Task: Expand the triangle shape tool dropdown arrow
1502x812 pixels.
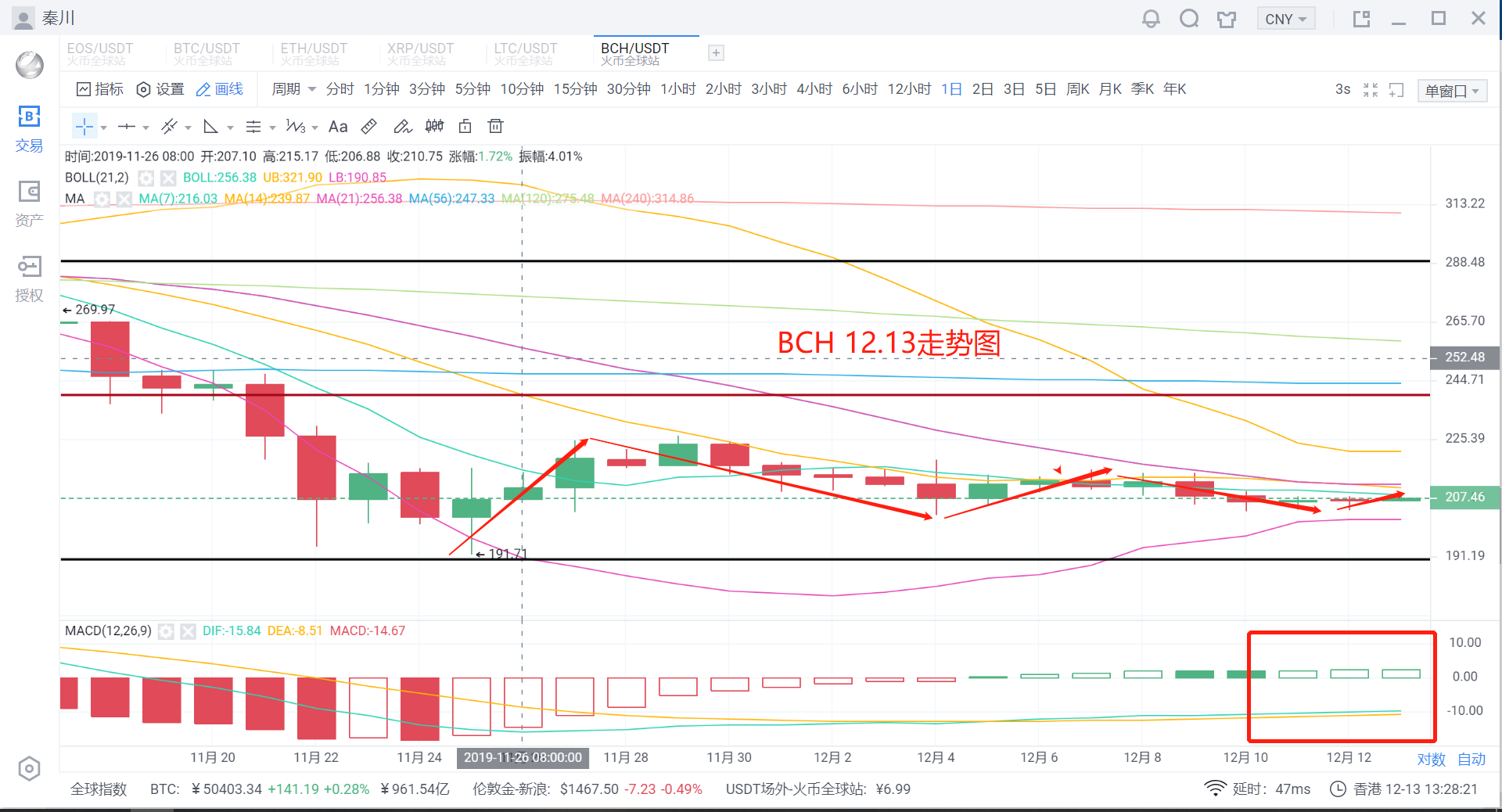Action: click(x=230, y=128)
